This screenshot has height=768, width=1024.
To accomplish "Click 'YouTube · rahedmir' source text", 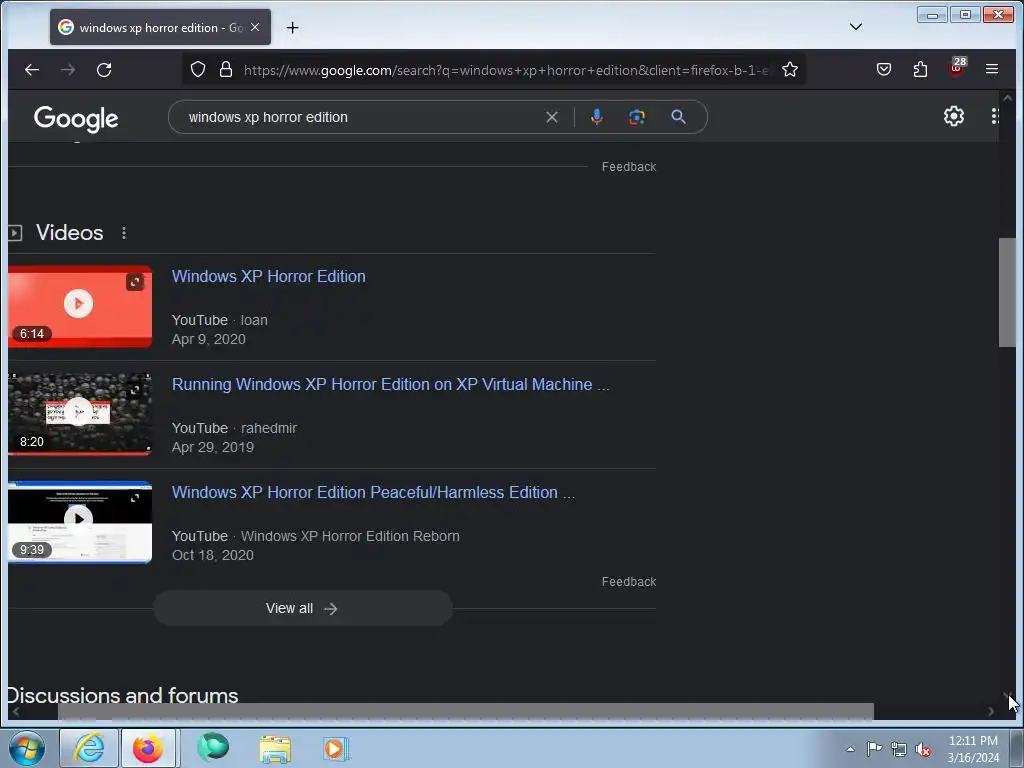I will [234, 428].
